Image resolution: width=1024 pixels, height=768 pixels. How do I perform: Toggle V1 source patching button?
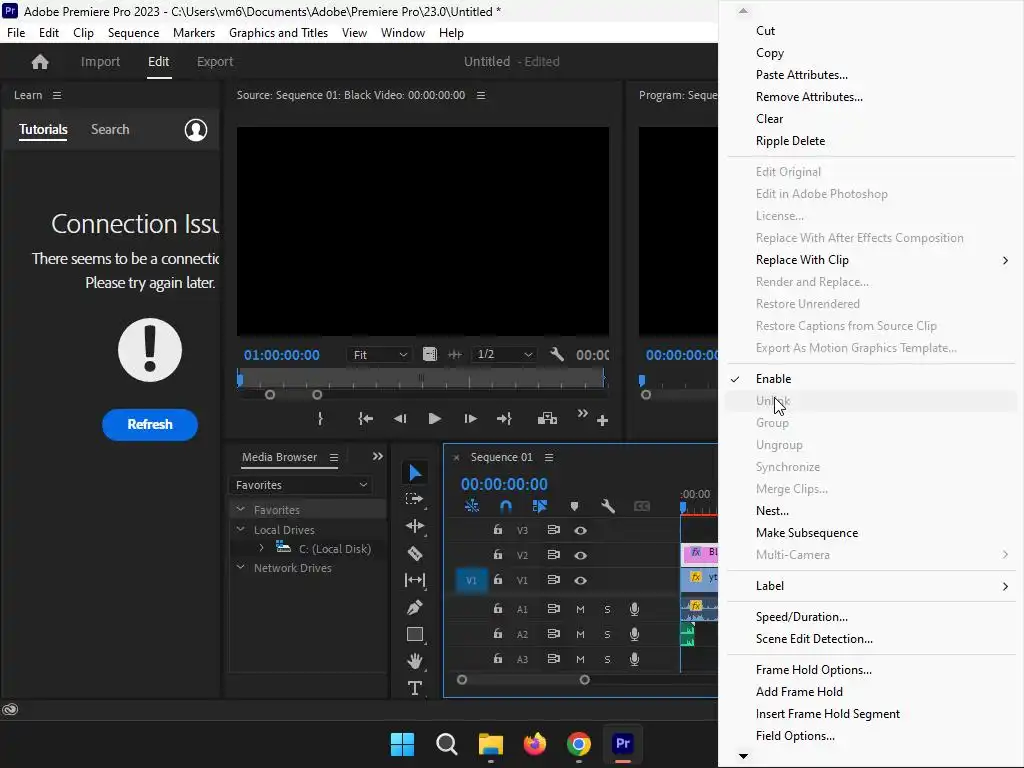472,580
